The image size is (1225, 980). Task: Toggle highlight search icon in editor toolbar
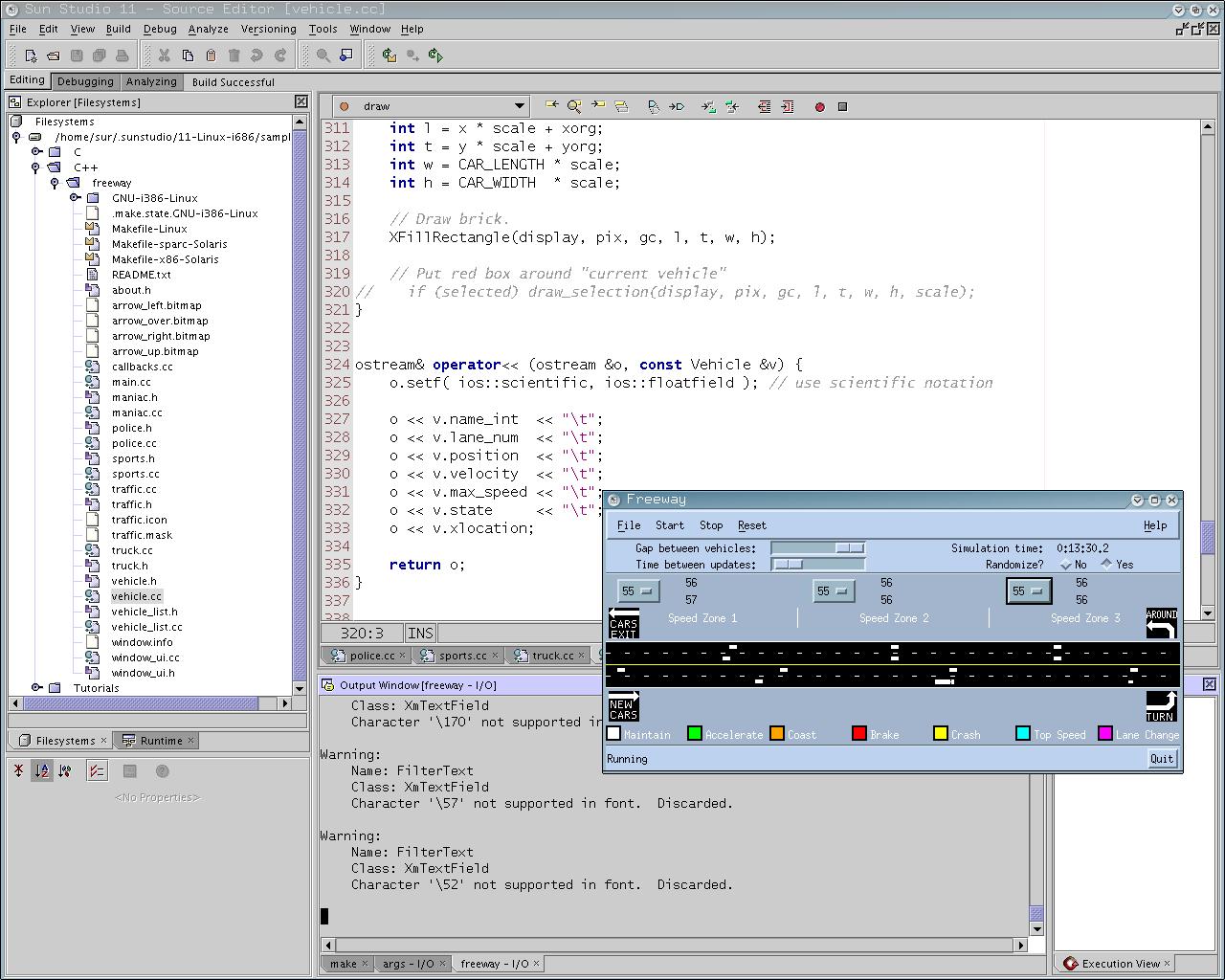pyautogui.click(x=621, y=106)
